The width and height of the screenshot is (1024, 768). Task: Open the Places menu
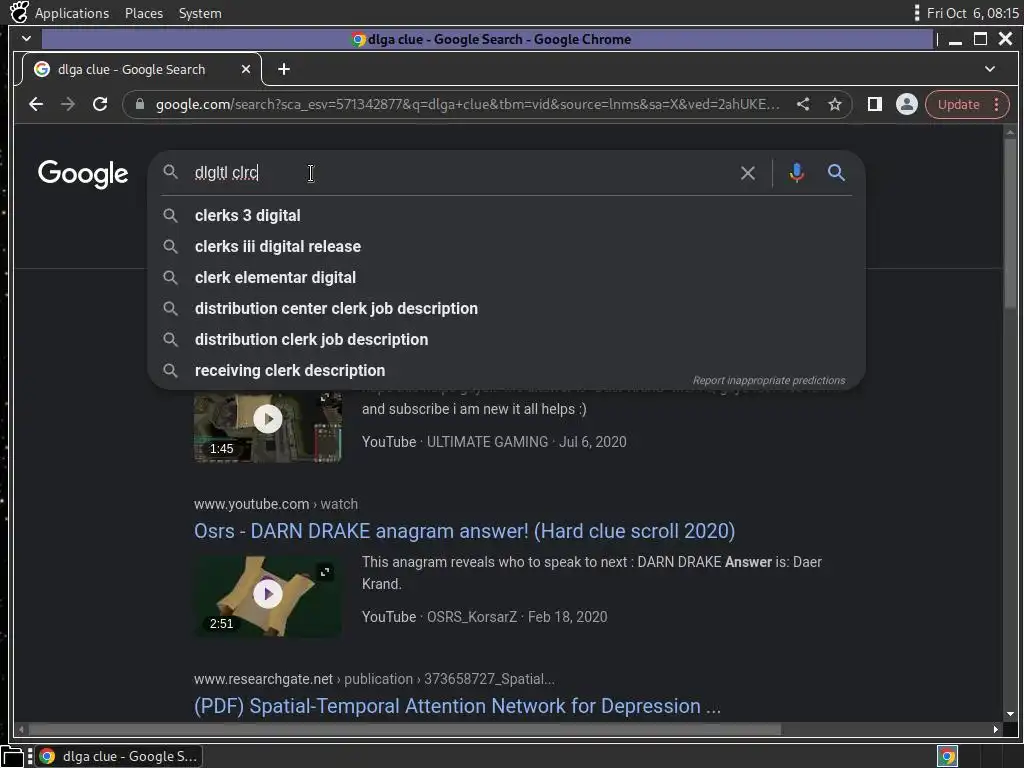tap(144, 13)
